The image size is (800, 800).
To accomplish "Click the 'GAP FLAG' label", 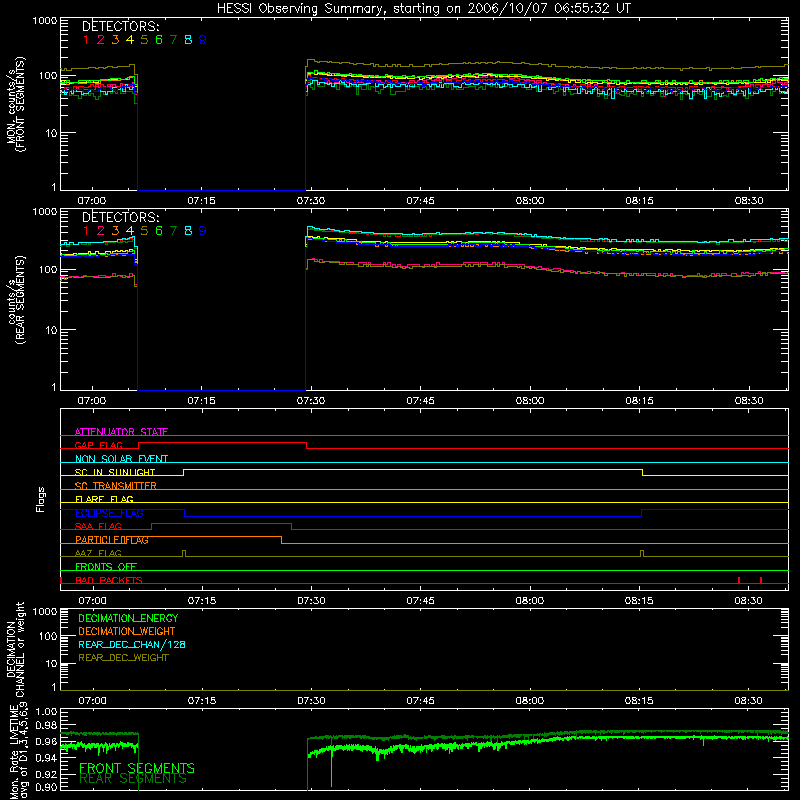I will 98,445.
